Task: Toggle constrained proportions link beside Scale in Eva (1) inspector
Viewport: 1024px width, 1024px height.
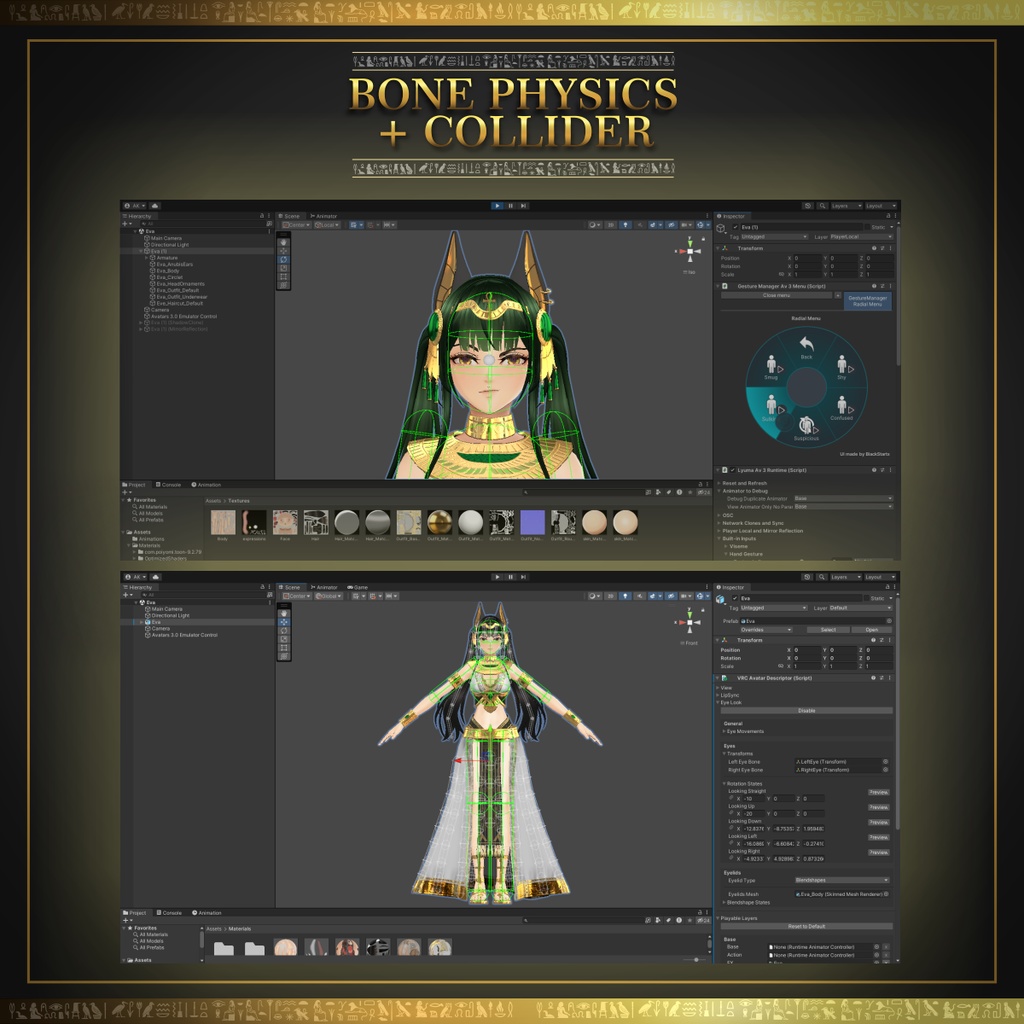Action: pos(781,274)
